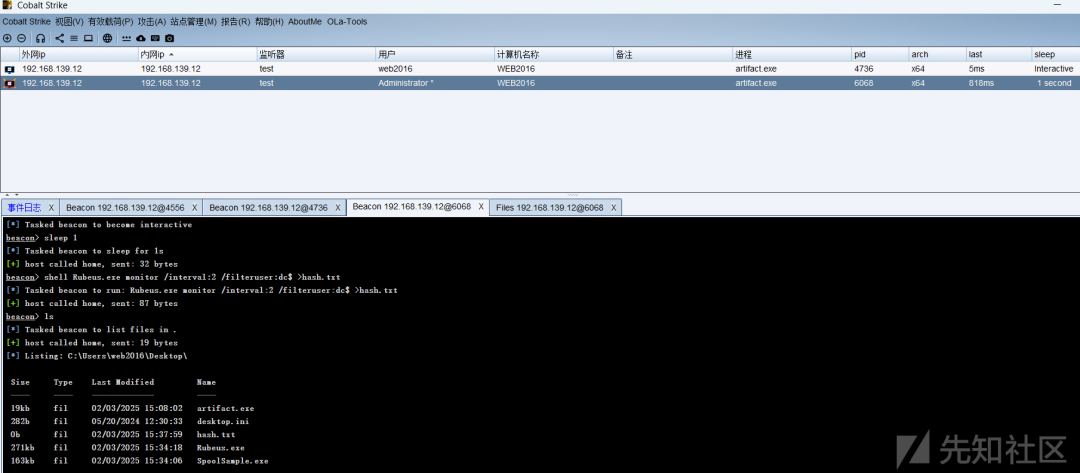The width and height of the screenshot is (1080, 473).
Task: Sort by the 监听器 column header
Action: tap(316, 54)
